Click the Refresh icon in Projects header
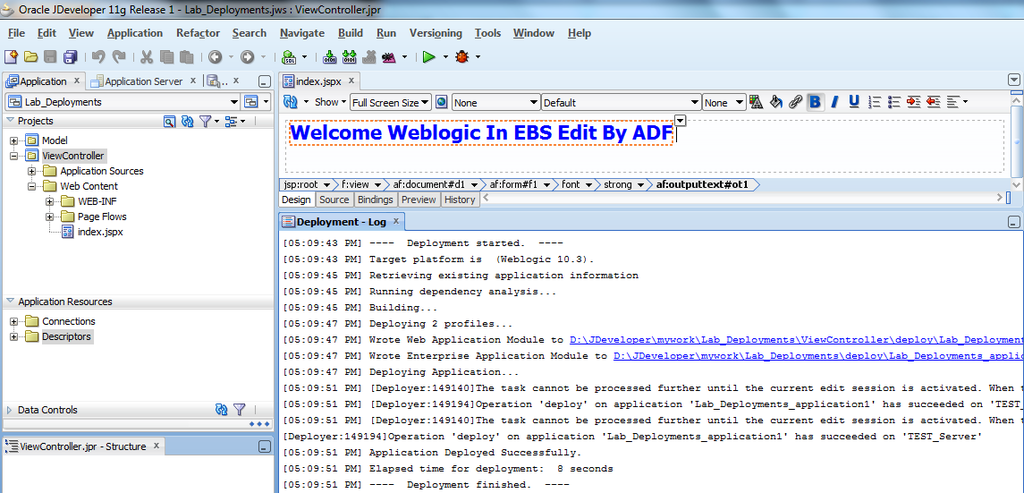 click(x=187, y=121)
